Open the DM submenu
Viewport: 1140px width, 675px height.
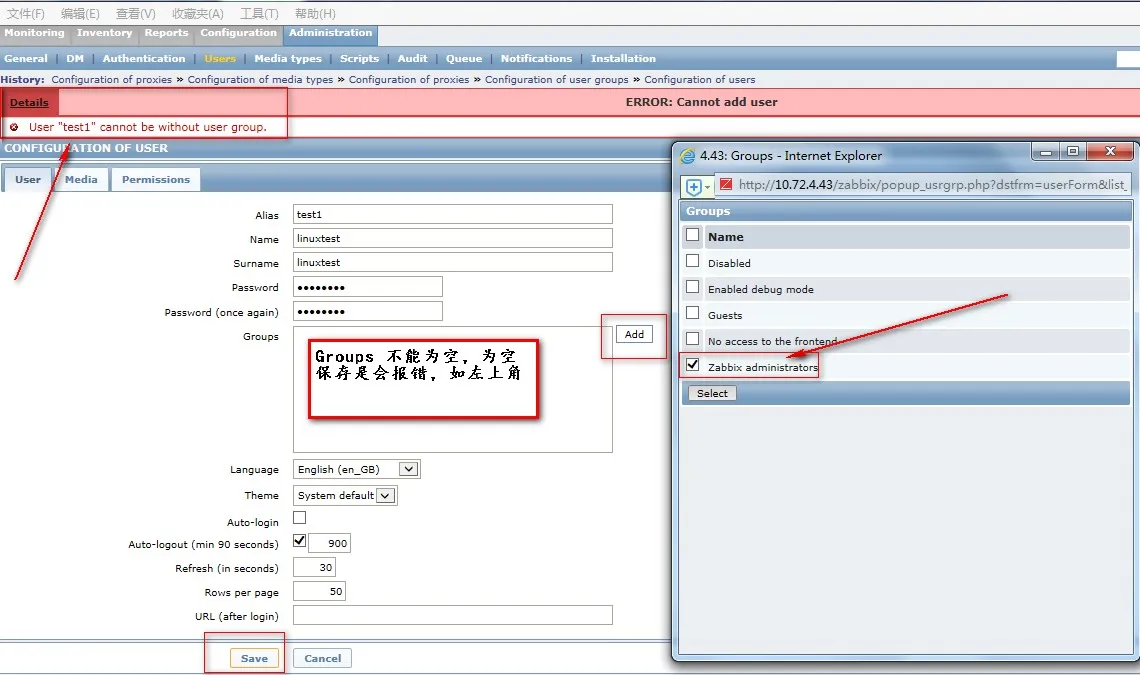75,59
